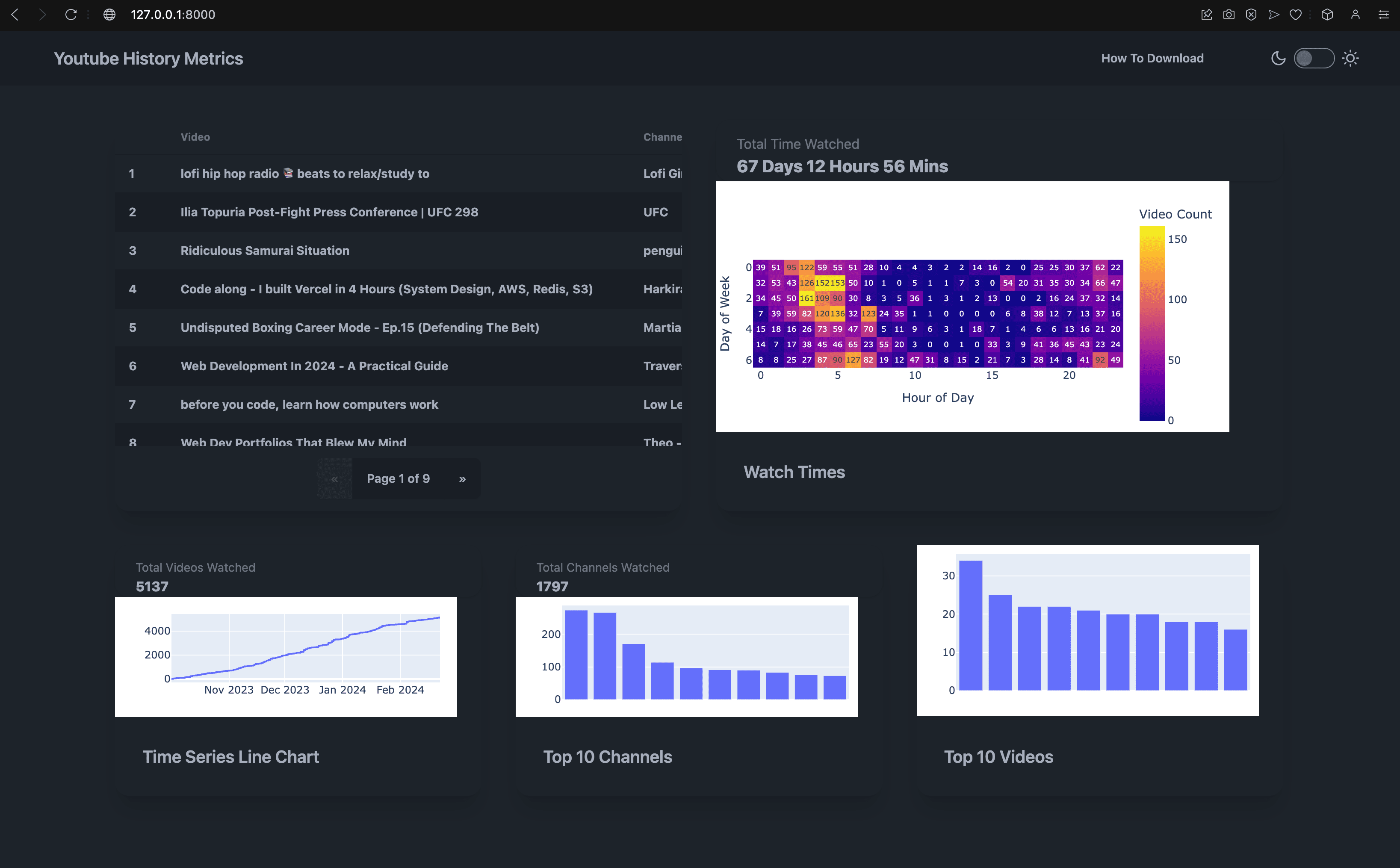The image size is (1400, 868).
Task: Share the page via the send arrow
Action: 1273,15
